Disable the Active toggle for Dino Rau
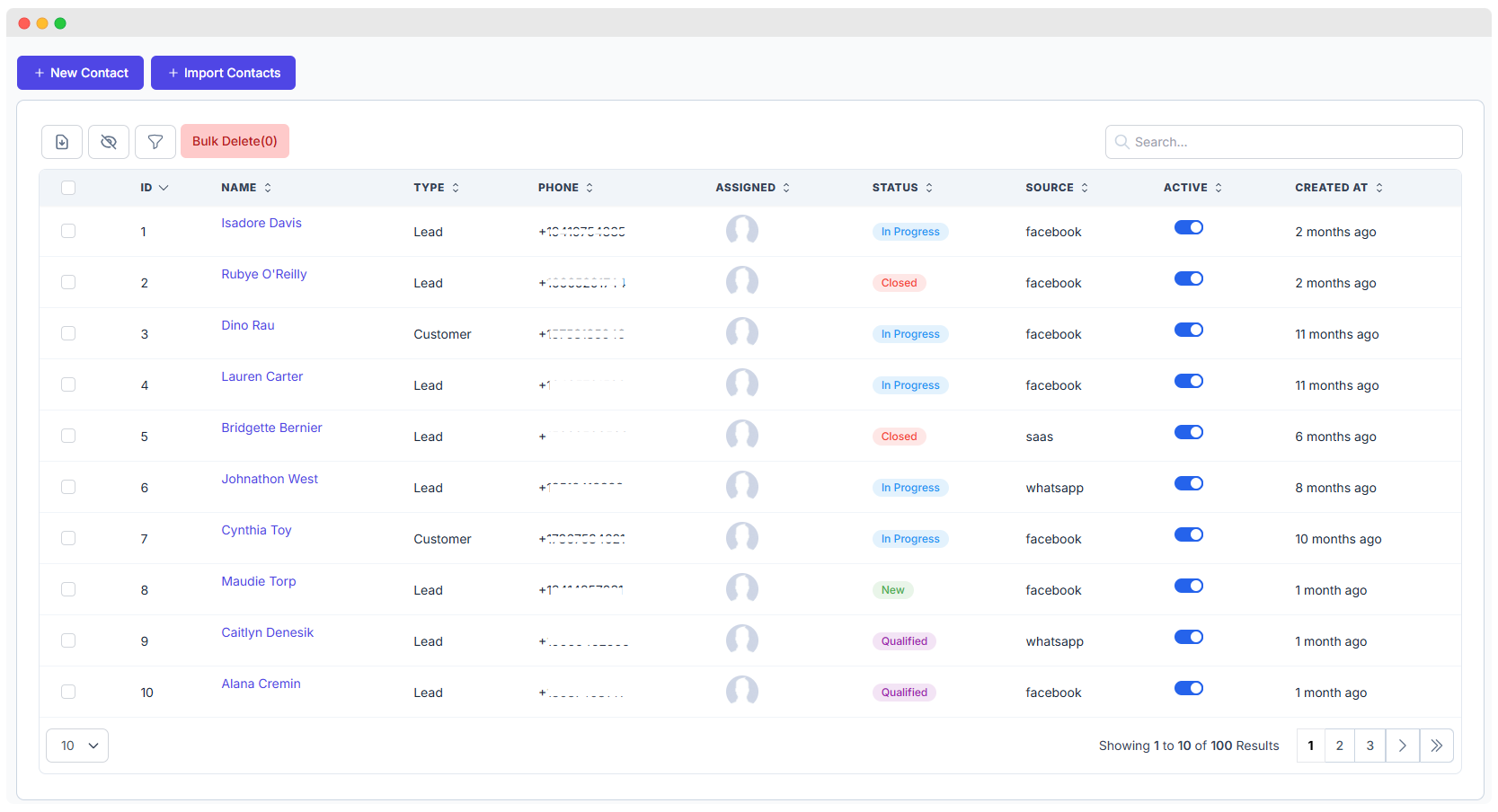Viewport: 1498px width, 812px height. tap(1188, 330)
